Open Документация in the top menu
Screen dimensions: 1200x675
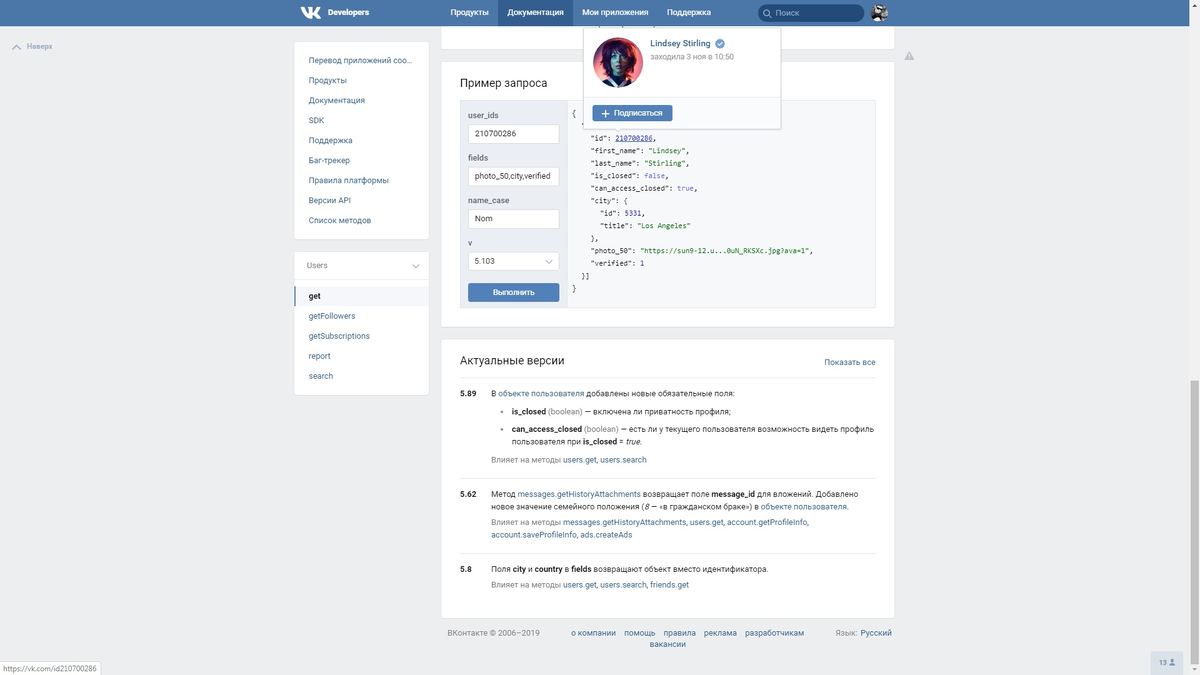[x=535, y=13]
